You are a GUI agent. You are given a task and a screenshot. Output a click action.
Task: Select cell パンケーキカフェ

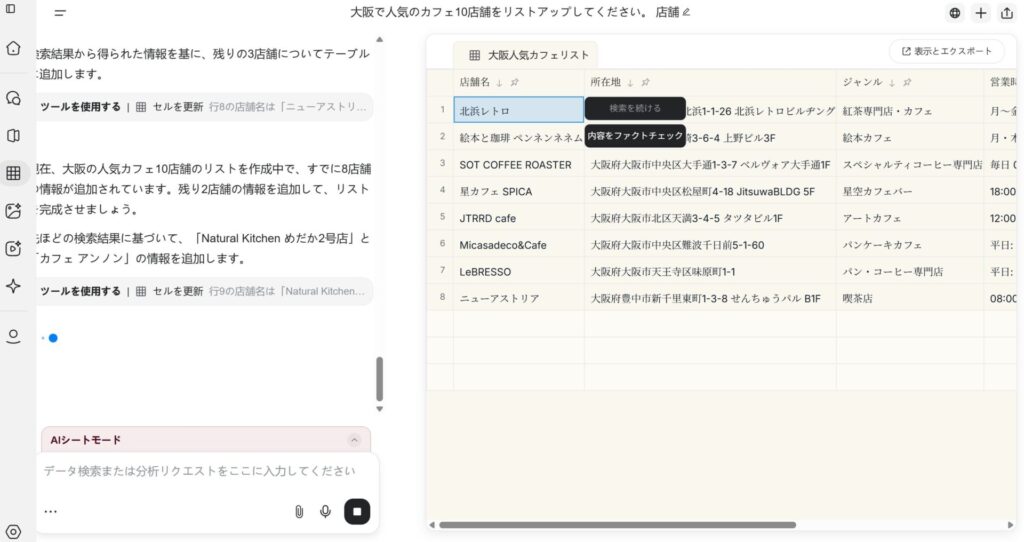(910, 245)
